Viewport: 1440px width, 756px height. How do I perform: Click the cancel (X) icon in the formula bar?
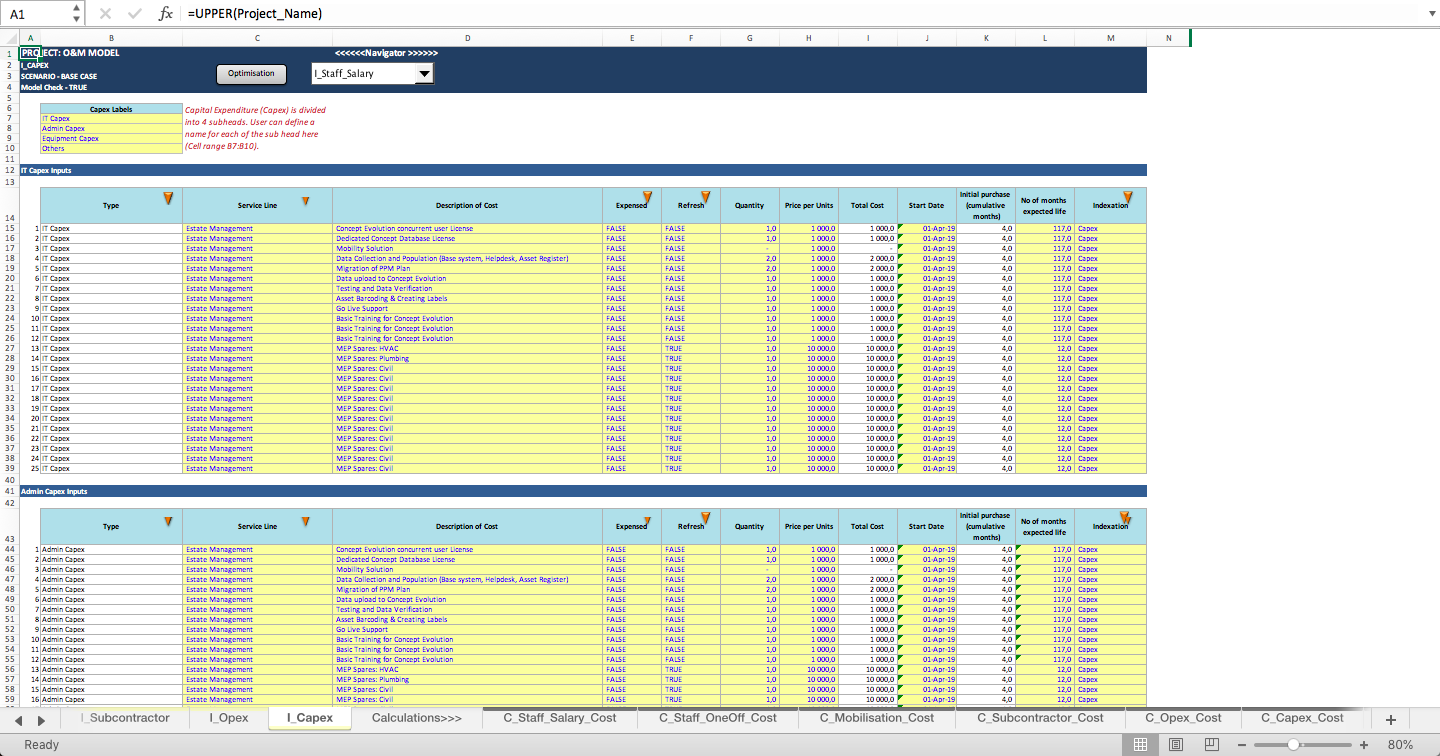pos(106,14)
